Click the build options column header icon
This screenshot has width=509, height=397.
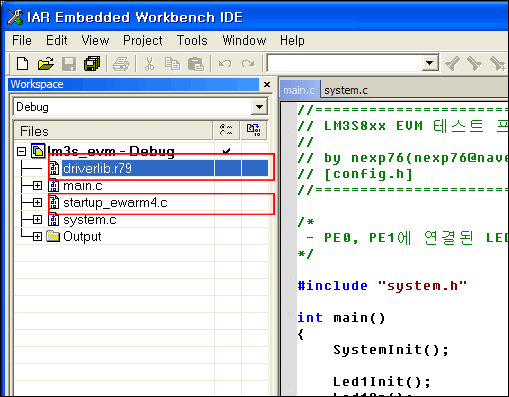(x=226, y=130)
